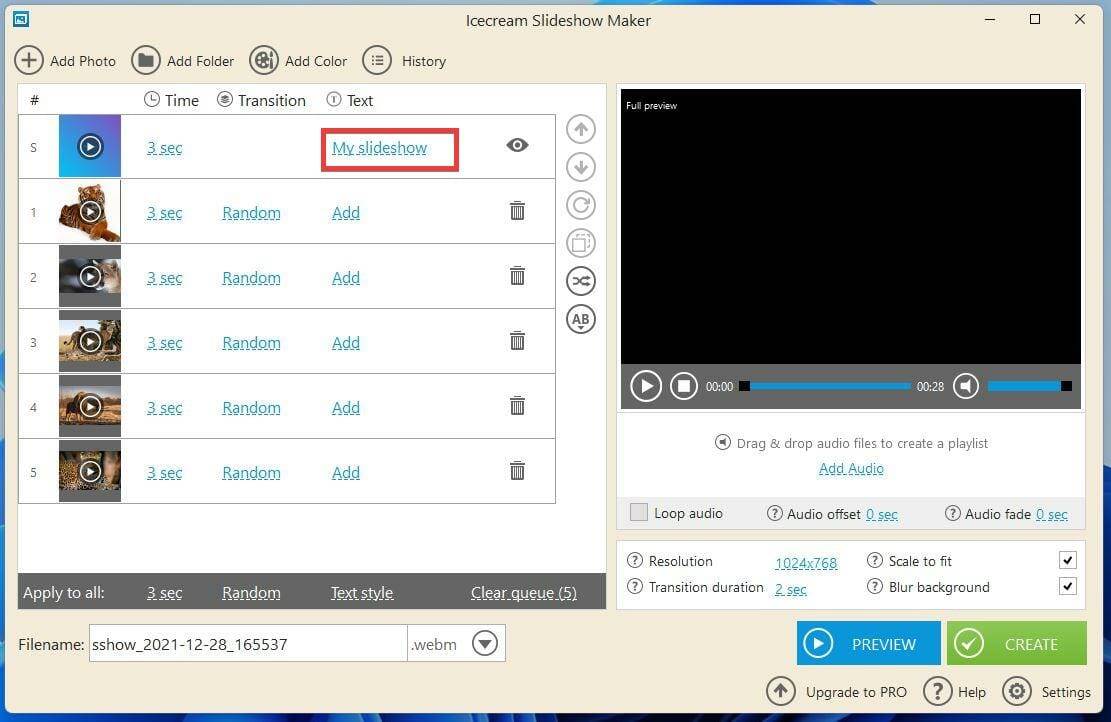This screenshot has width=1111, height=722.
Task: Click the Add Color palette icon
Action: [264, 60]
